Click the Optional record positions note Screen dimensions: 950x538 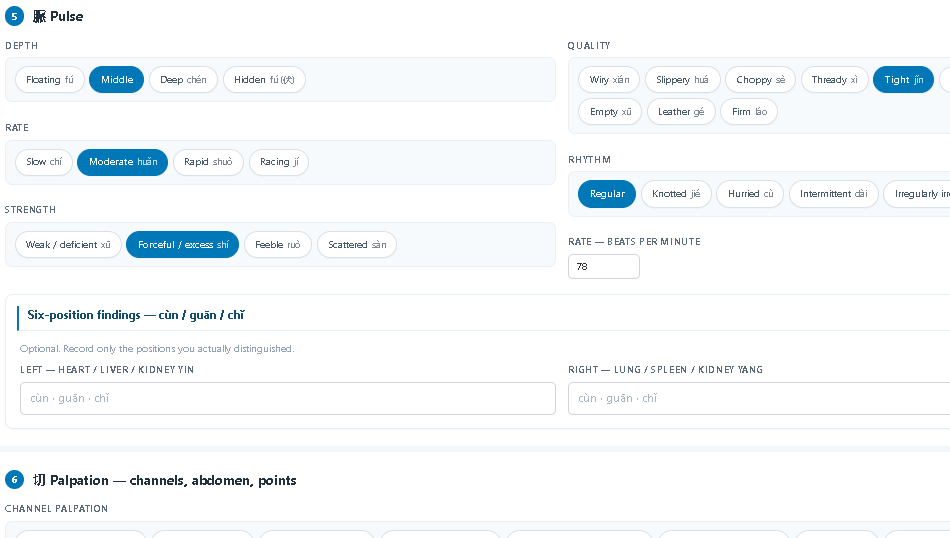[x=157, y=349]
